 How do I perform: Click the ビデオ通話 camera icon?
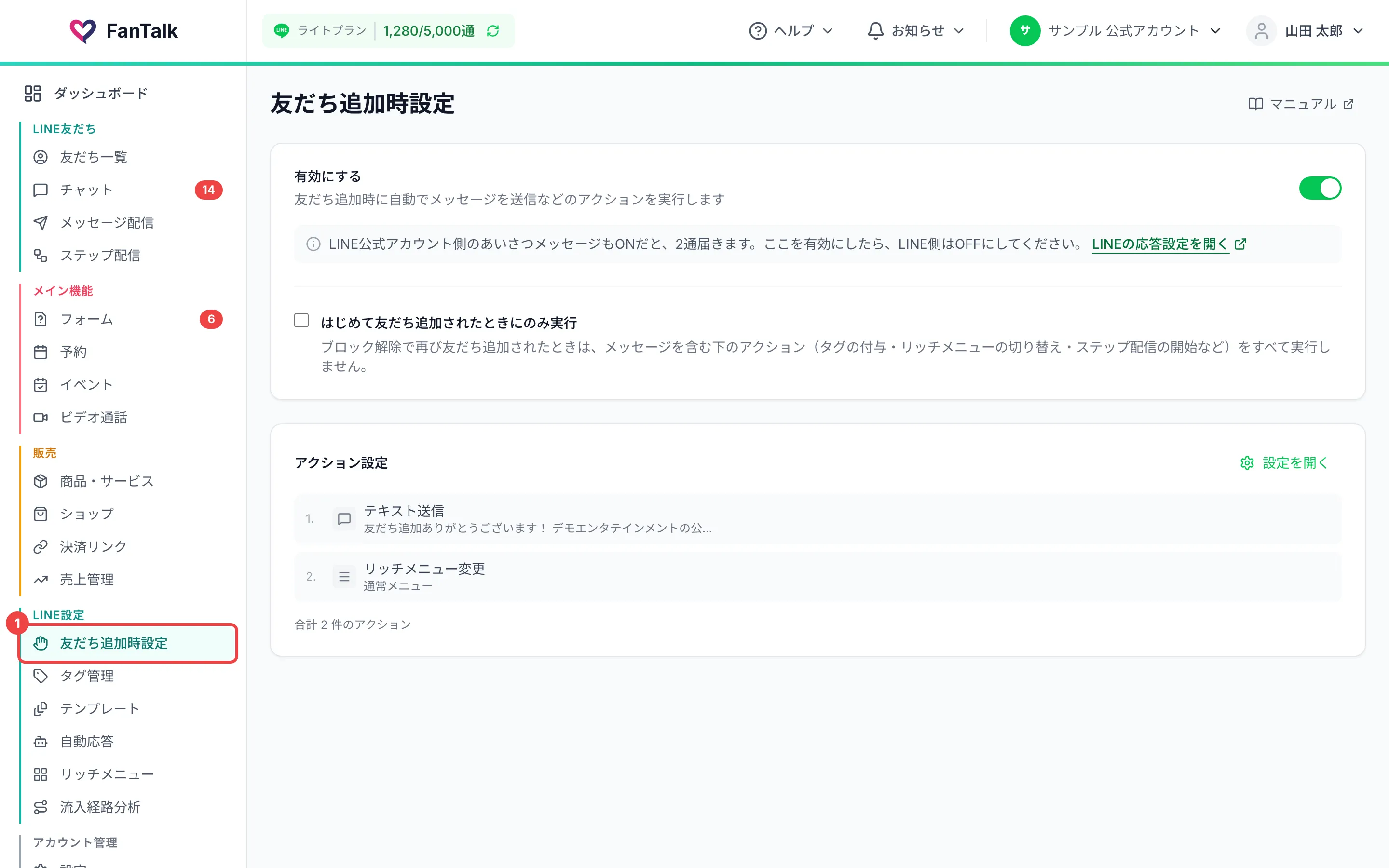(x=40, y=417)
